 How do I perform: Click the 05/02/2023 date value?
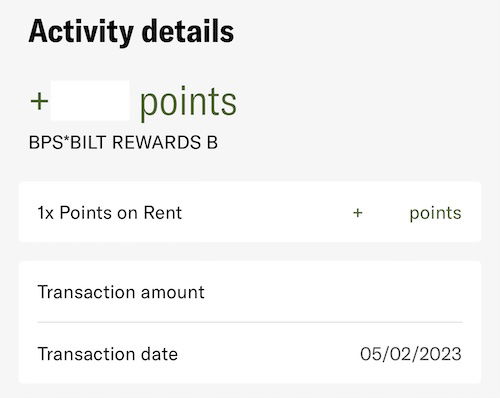click(411, 354)
